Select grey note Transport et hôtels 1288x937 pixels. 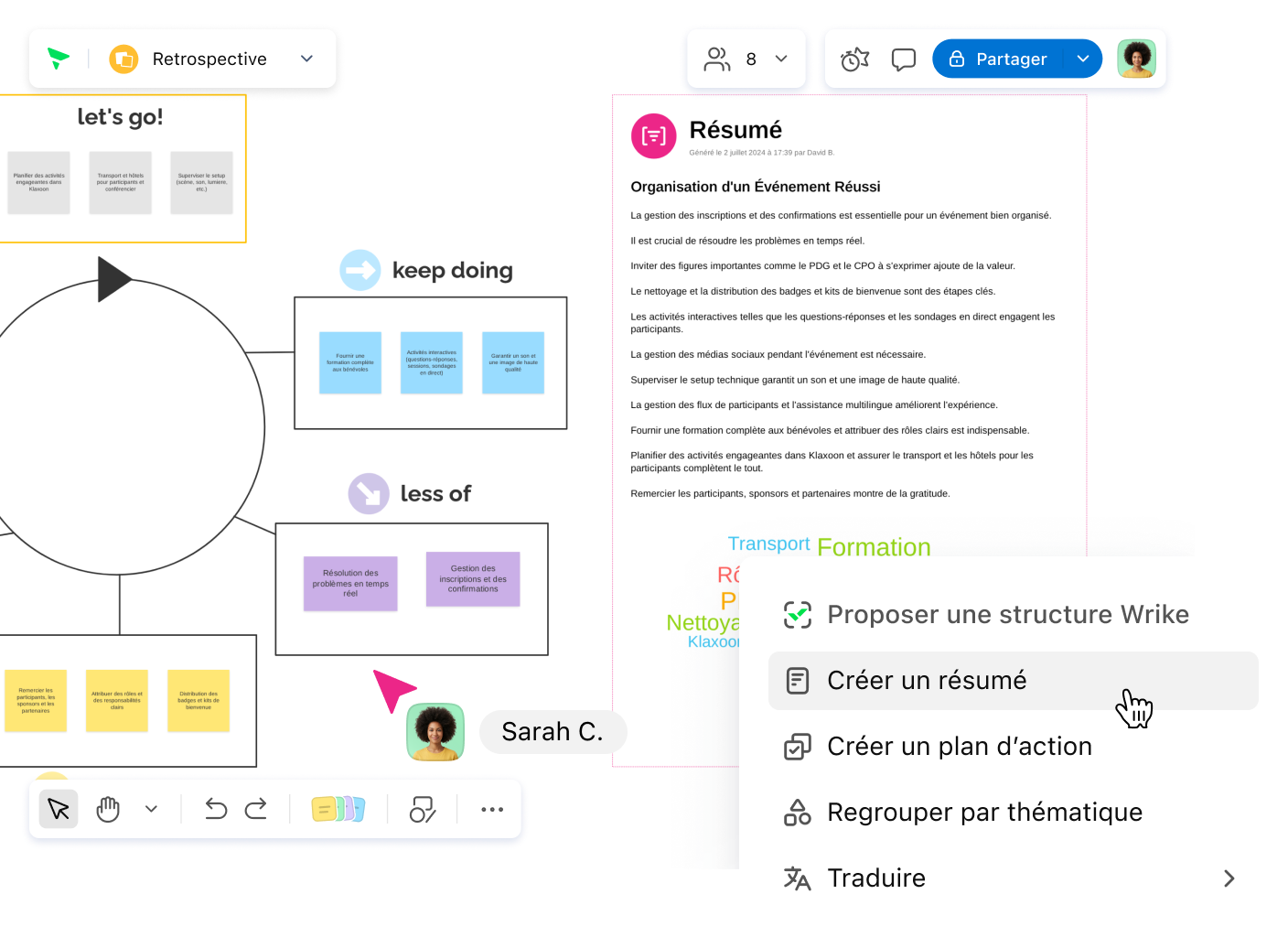click(x=121, y=182)
